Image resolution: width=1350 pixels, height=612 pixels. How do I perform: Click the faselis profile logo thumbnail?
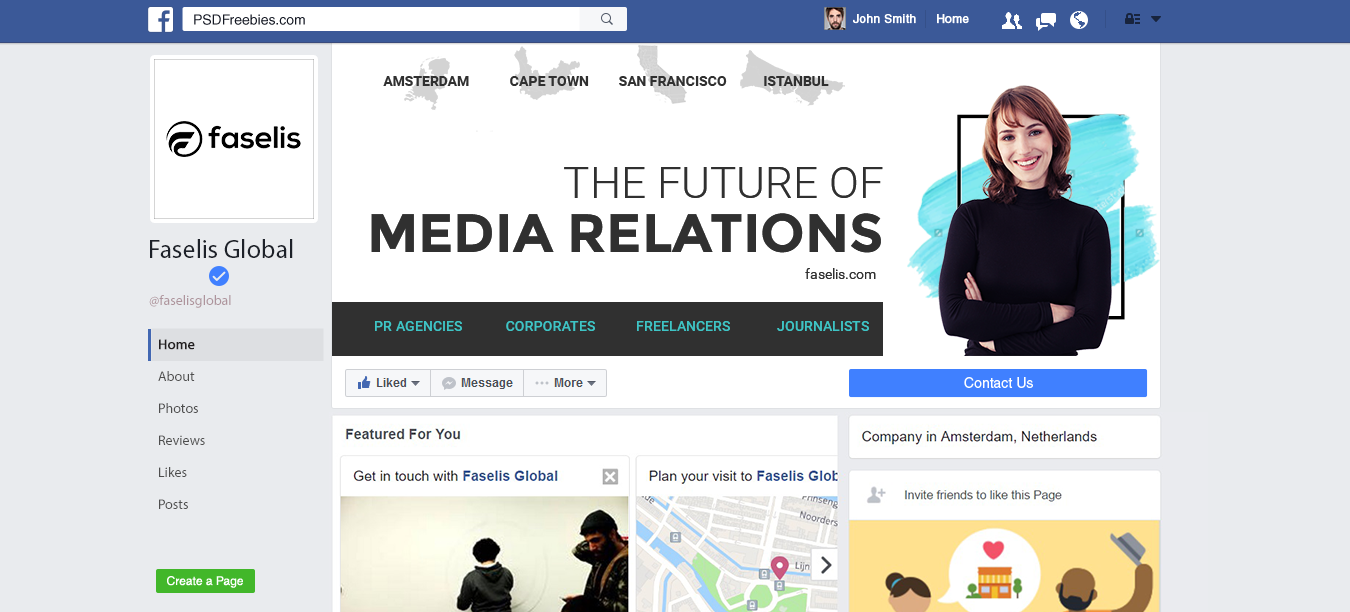pos(234,139)
